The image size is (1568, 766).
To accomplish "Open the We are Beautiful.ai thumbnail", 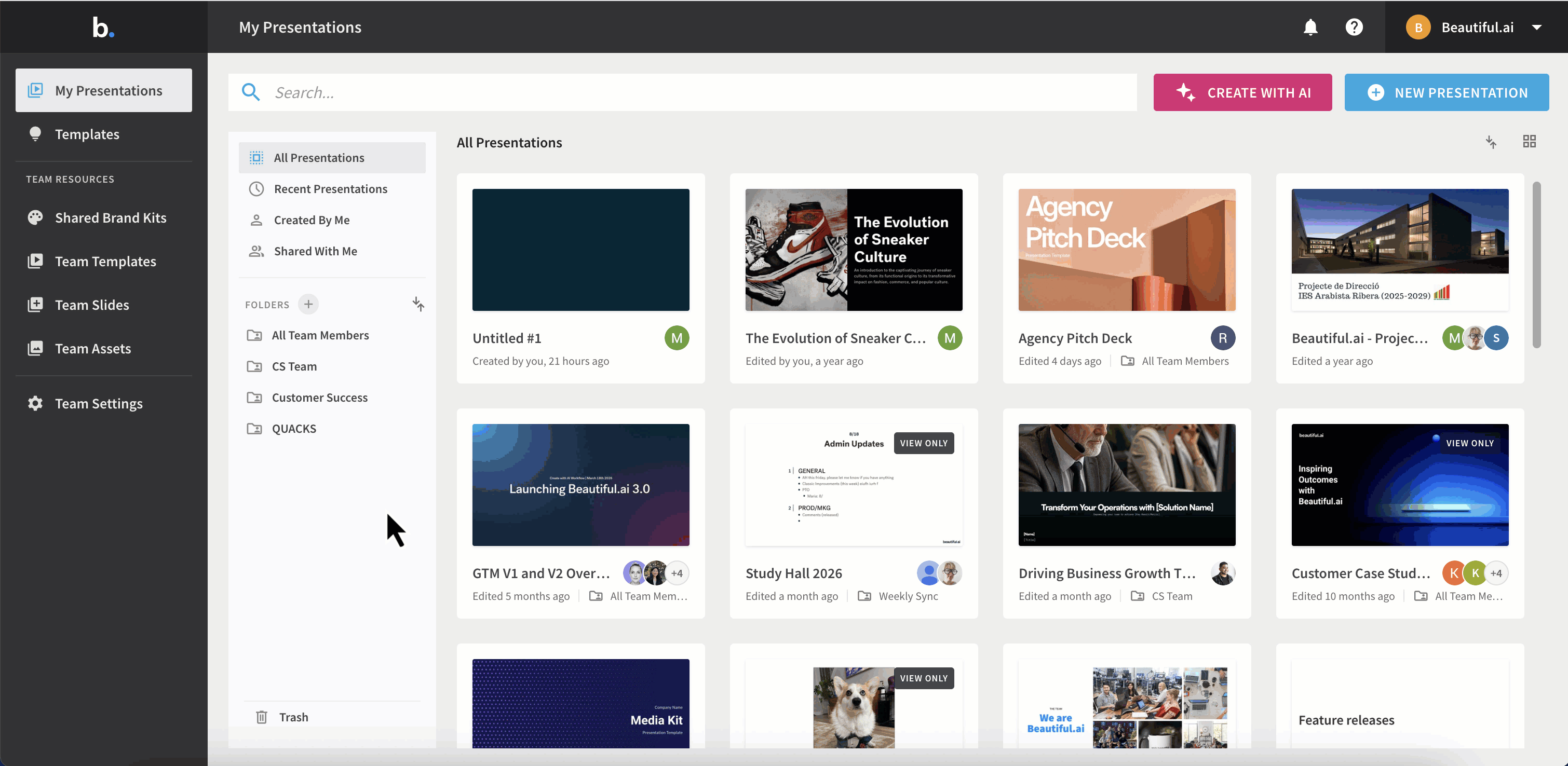I will click(1127, 704).
